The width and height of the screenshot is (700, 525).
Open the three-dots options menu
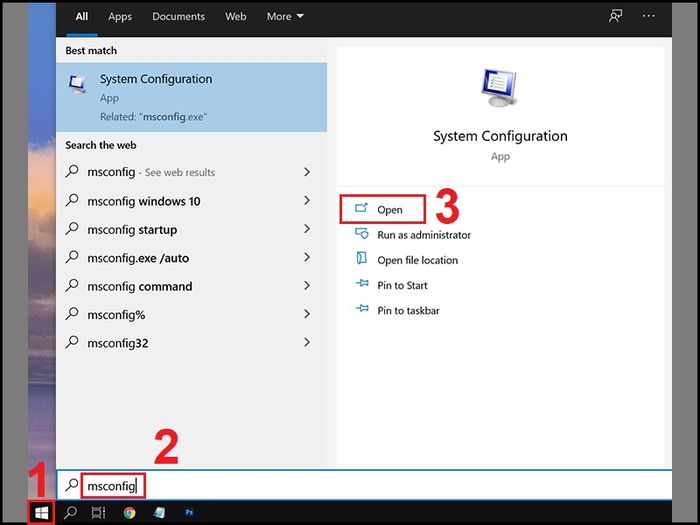coord(649,16)
